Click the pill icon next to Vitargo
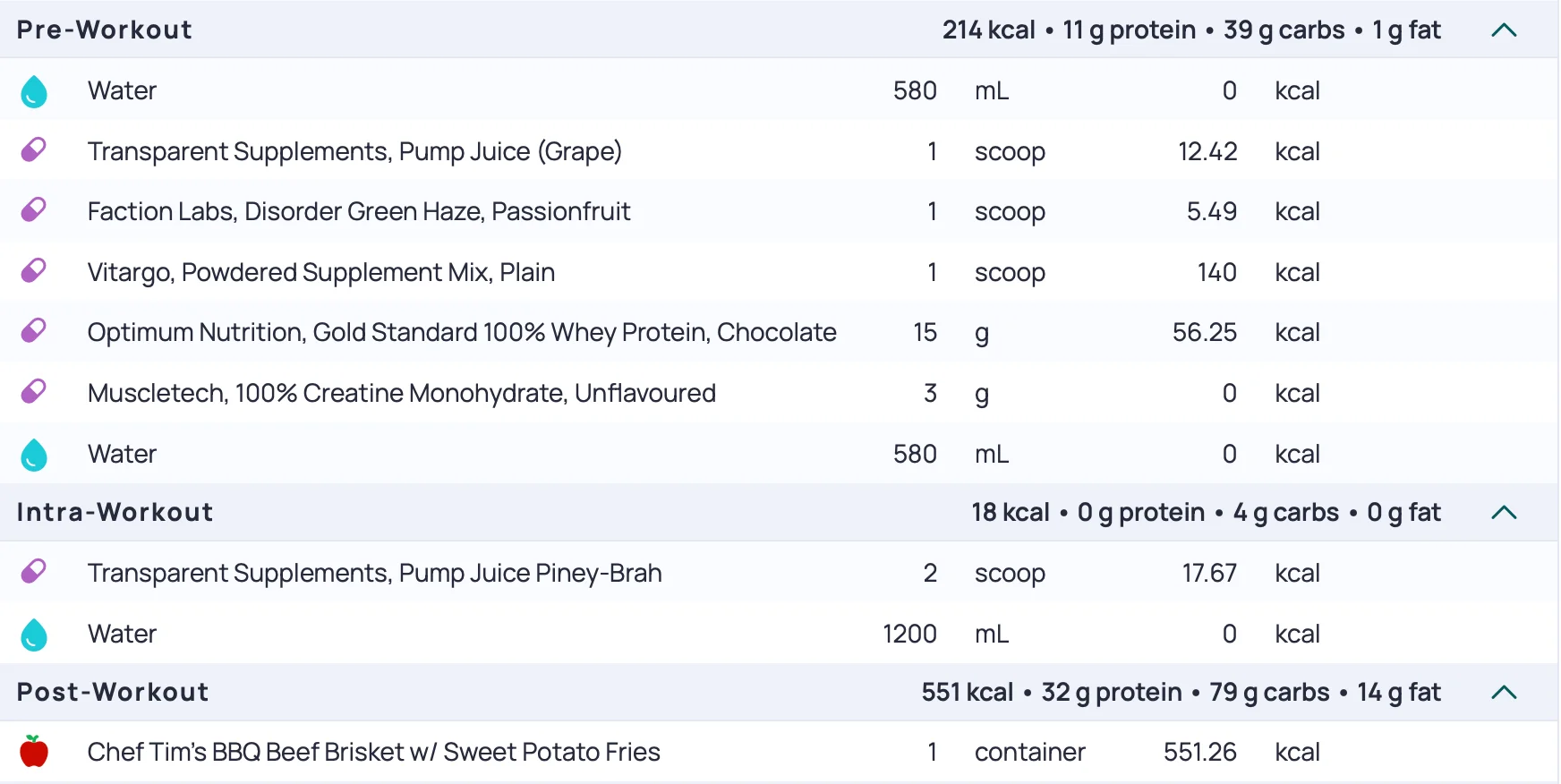 [34, 270]
